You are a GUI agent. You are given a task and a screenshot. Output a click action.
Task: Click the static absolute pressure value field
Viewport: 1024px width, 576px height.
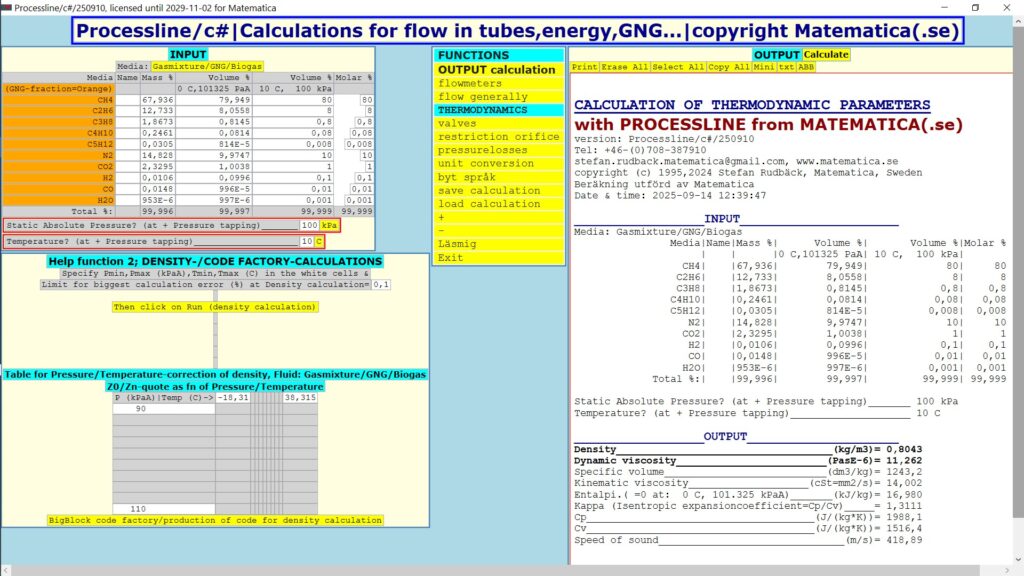pyautogui.click(x=308, y=226)
